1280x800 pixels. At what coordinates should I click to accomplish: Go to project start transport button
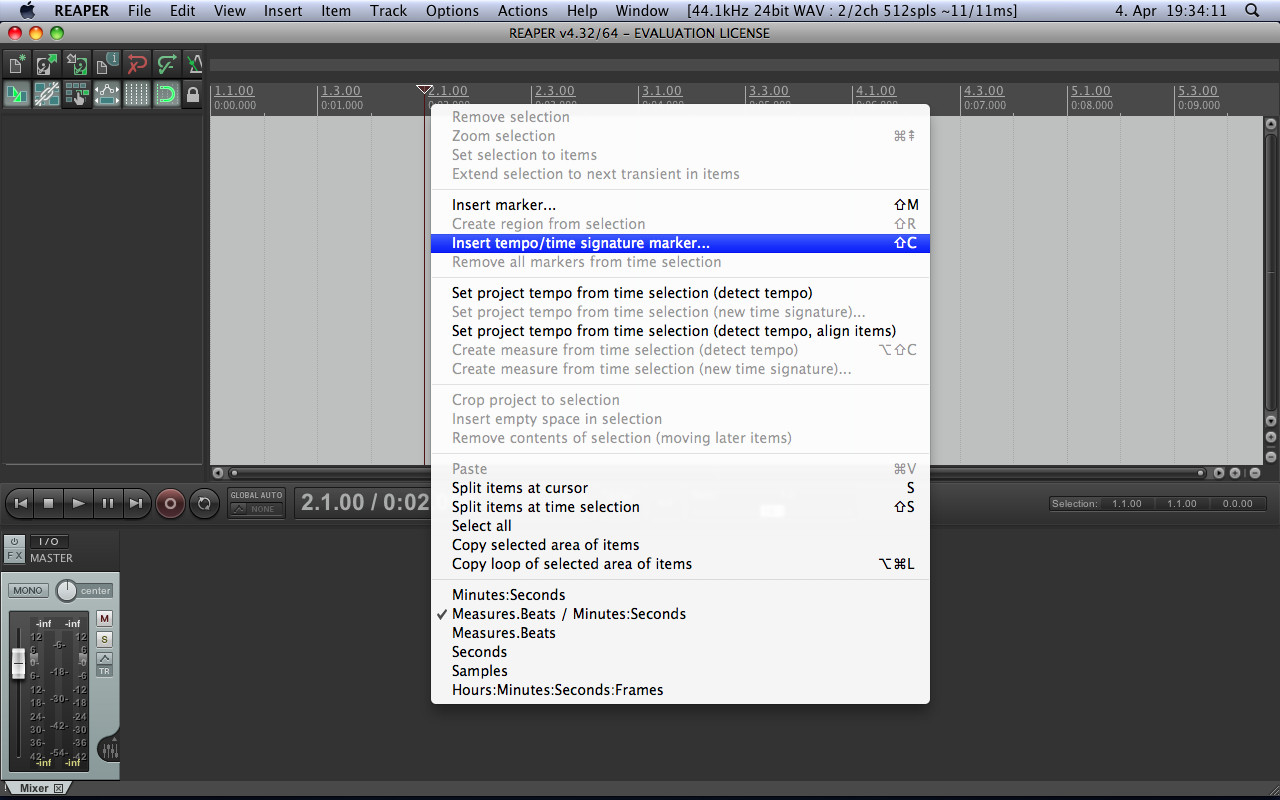tap(20, 504)
